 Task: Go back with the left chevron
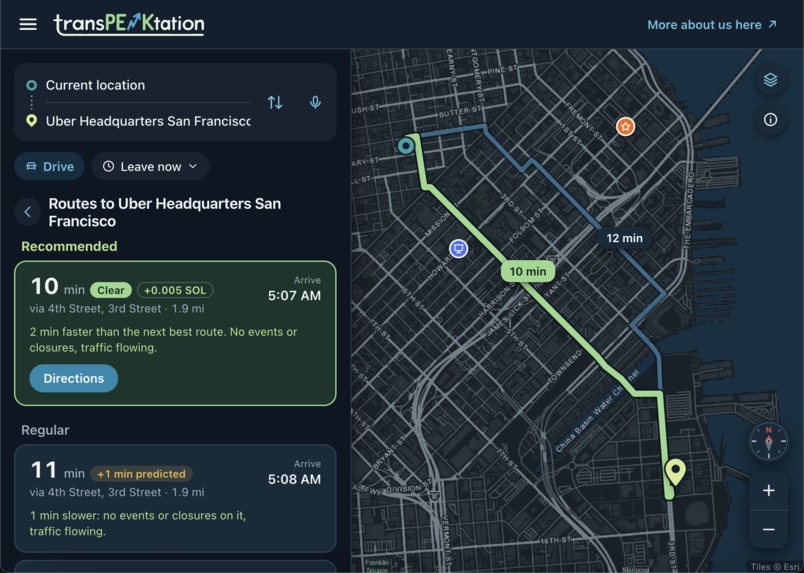tap(28, 212)
